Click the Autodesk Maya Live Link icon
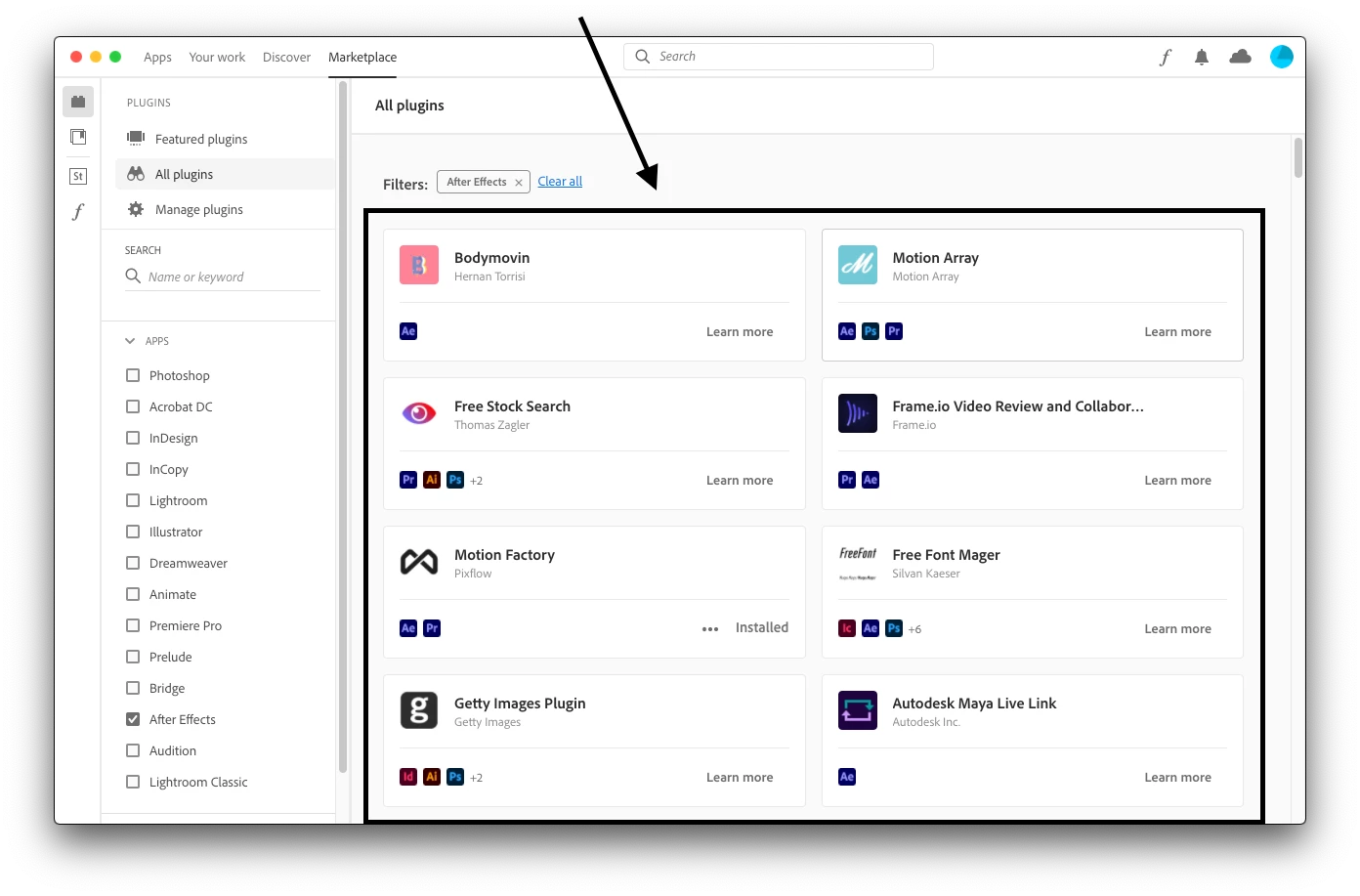Viewport: 1360px width, 896px height. click(858, 710)
